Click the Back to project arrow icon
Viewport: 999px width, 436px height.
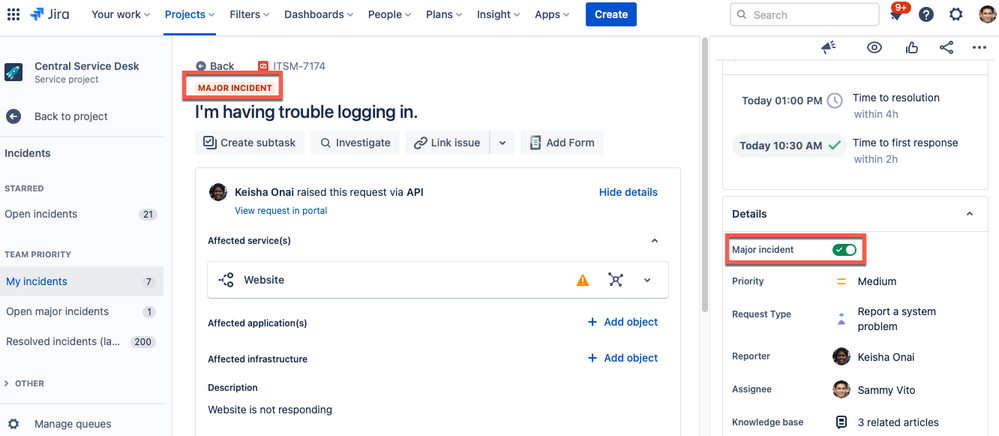tap(13, 117)
